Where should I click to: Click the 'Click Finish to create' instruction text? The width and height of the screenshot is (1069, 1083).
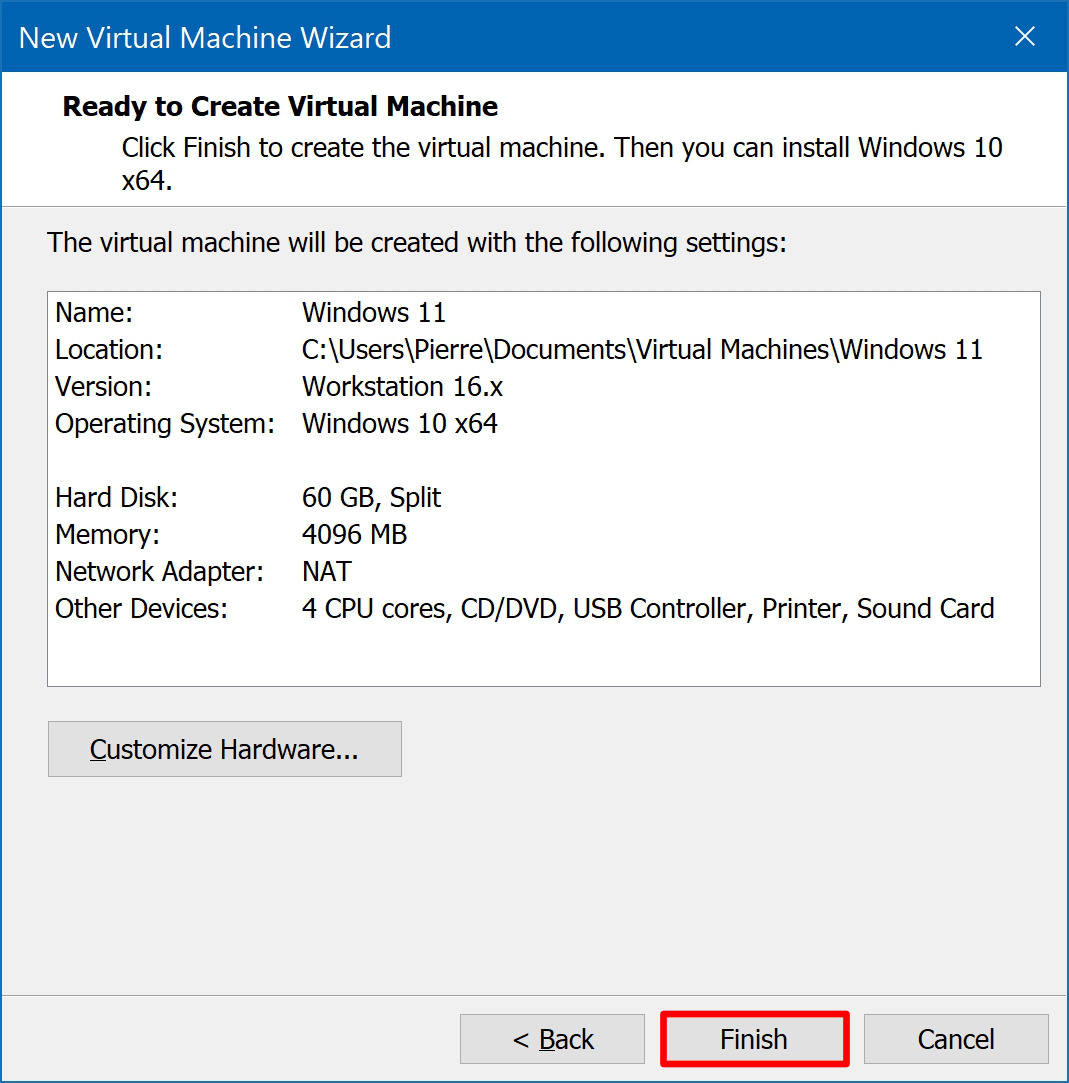(x=562, y=164)
